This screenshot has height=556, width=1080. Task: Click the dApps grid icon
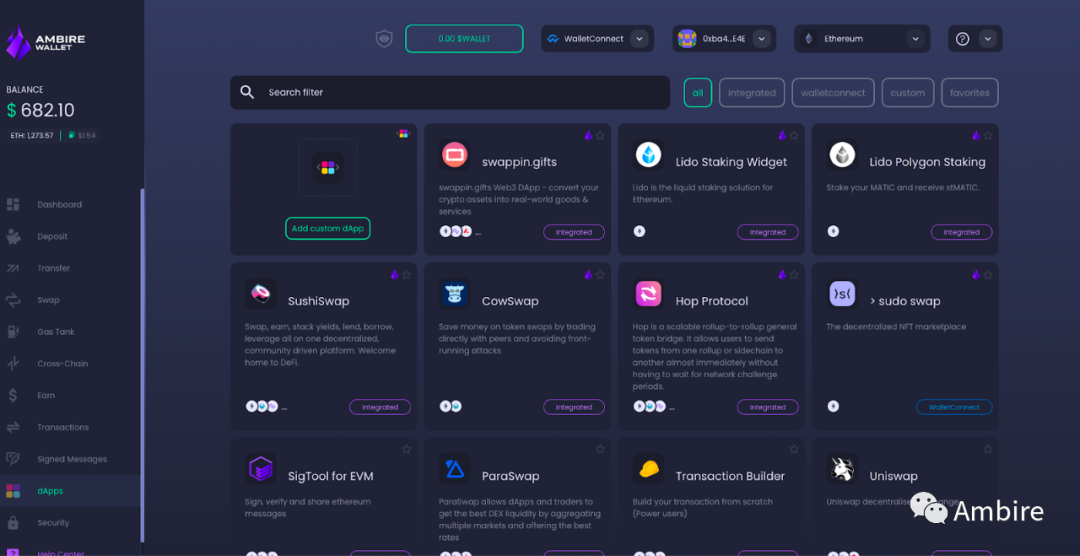click(x=13, y=491)
